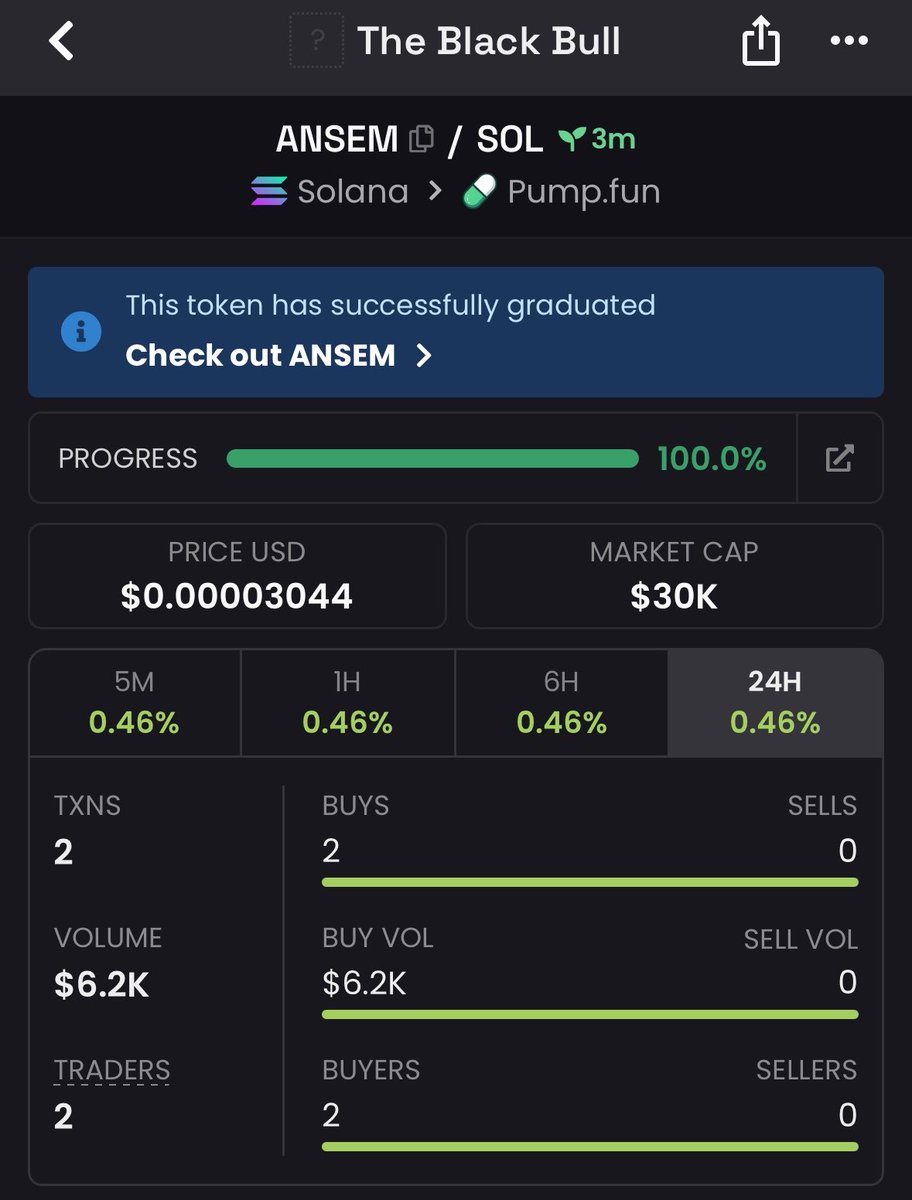912x1200 pixels.
Task: Expand chevron next to Check out ANSEM
Action: point(424,355)
